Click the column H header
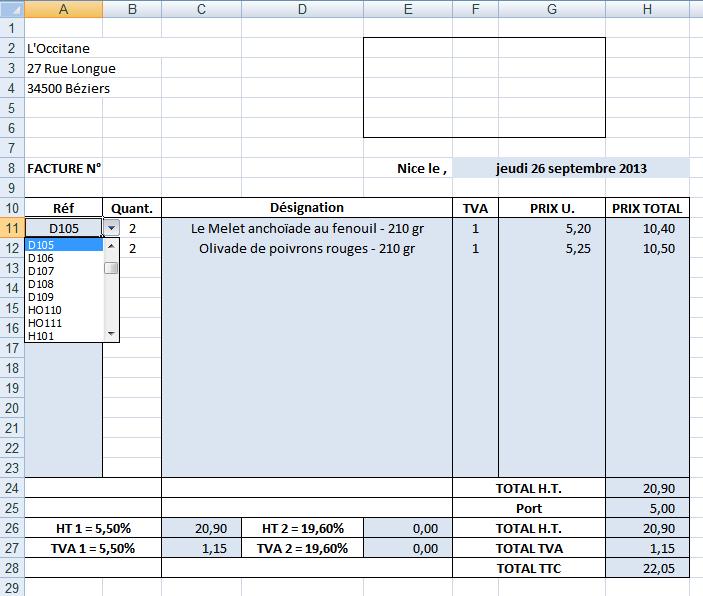Viewport: 703px width, 596px height. tap(647, 9)
